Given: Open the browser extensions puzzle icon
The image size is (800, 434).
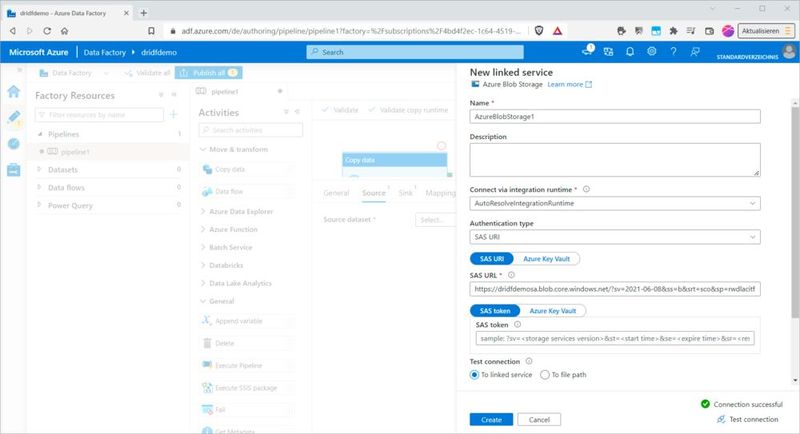Looking at the screenshot, I should click(x=673, y=31).
